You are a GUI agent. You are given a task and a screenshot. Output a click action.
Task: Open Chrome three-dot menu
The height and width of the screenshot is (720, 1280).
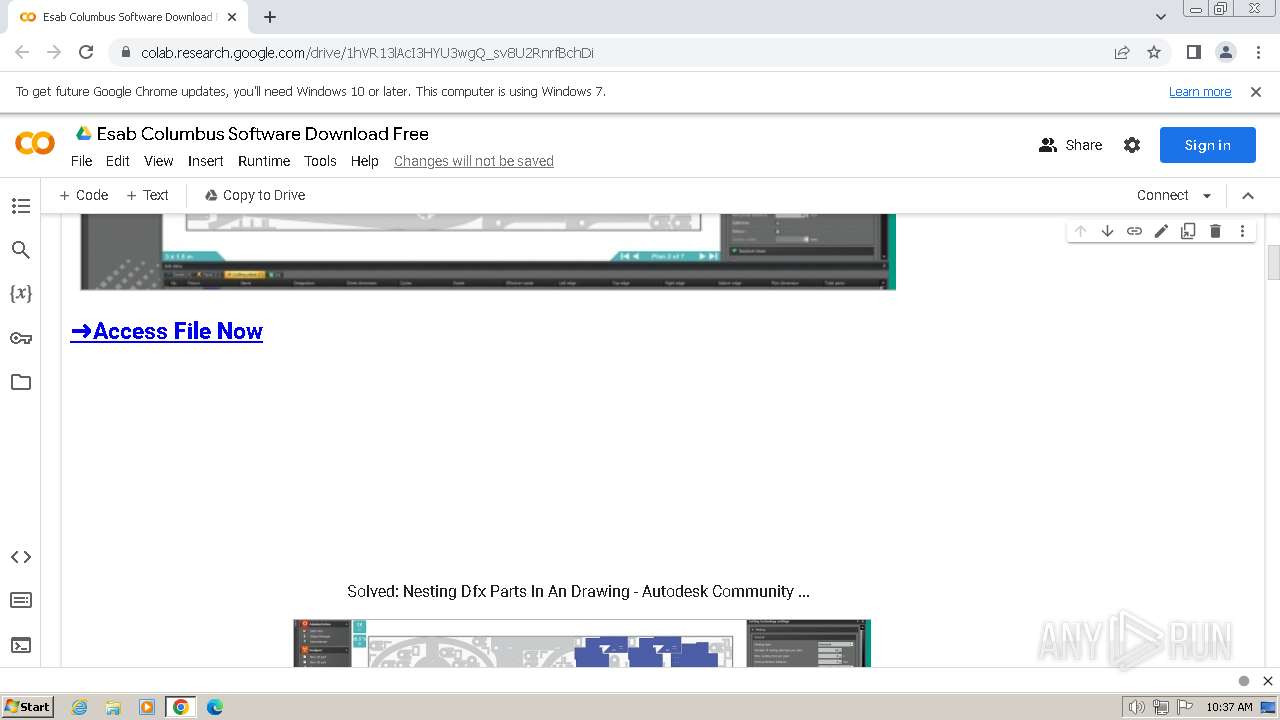[x=1257, y=52]
